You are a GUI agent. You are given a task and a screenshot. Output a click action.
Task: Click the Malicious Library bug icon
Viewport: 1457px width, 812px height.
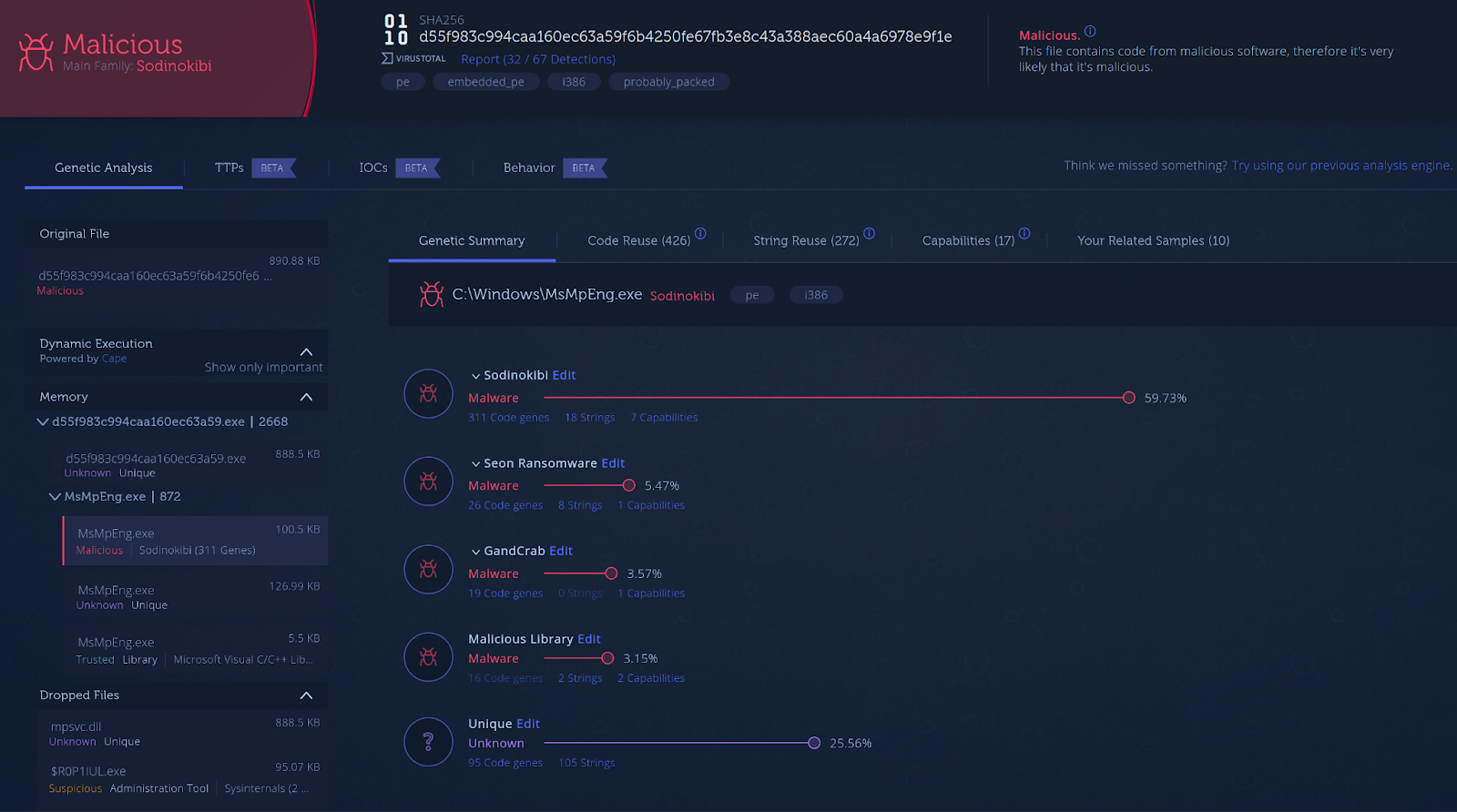point(428,656)
